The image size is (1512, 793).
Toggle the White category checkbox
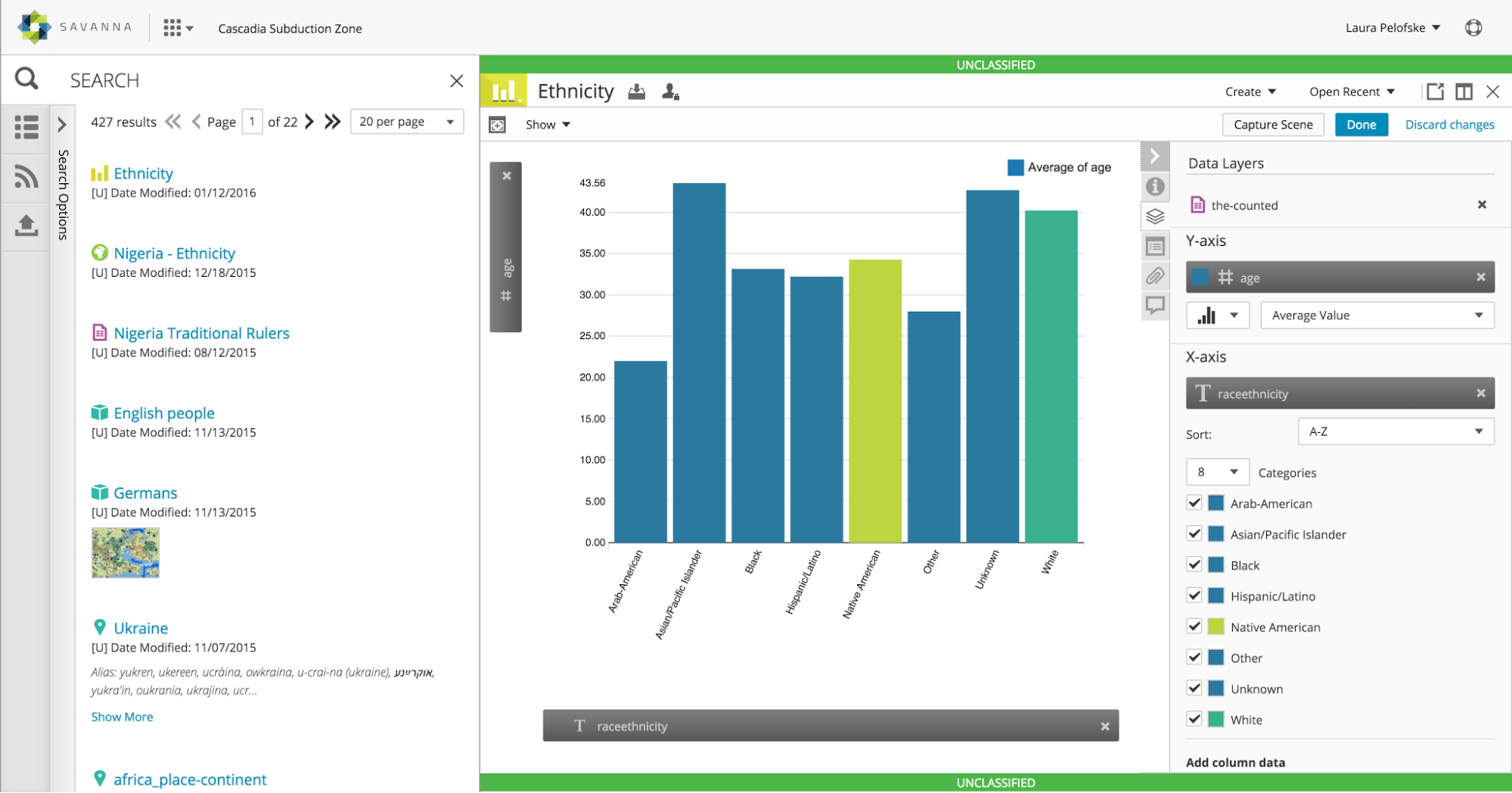click(x=1194, y=719)
